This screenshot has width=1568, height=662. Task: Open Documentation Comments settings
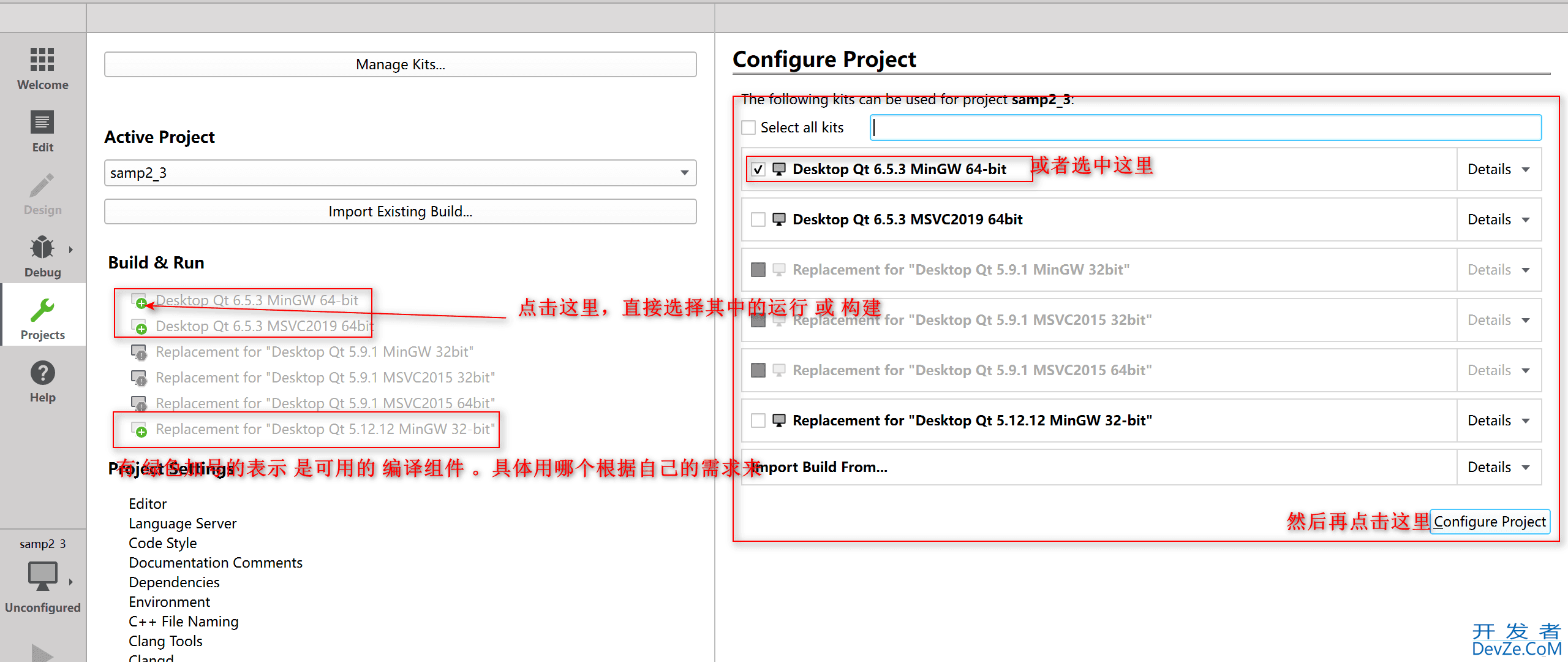pos(216,563)
